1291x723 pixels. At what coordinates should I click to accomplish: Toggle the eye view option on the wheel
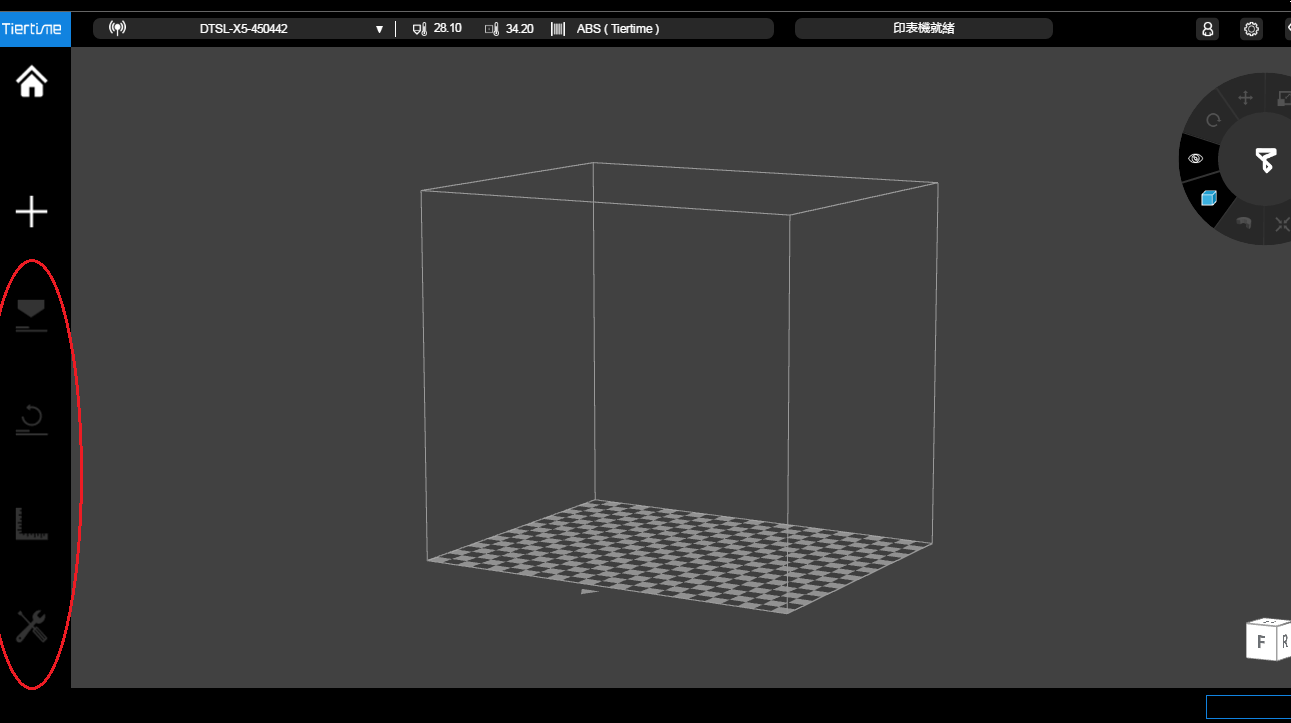pyautogui.click(x=1195, y=159)
